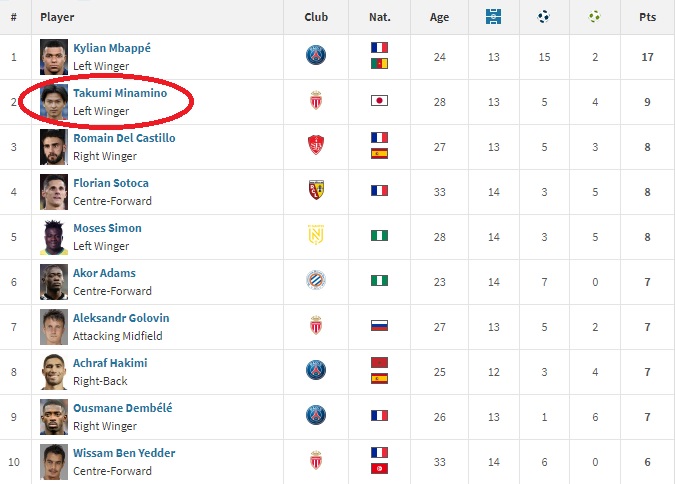Click Stade Brestois crest for Romain Del Castillo

[x=316, y=145]
